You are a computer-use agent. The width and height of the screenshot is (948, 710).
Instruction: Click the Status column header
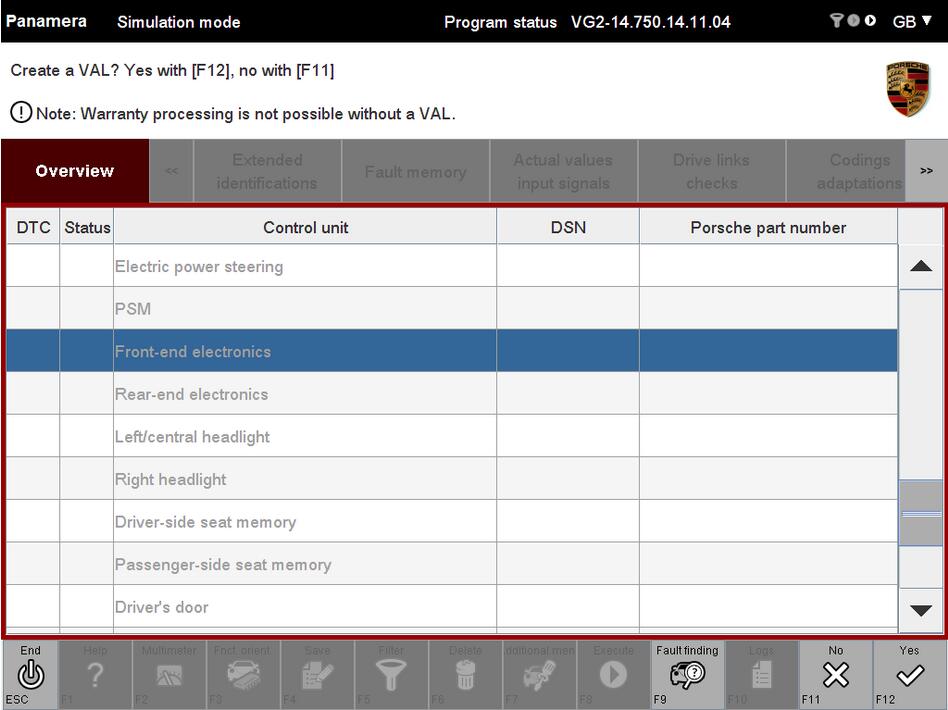point(87,227)
